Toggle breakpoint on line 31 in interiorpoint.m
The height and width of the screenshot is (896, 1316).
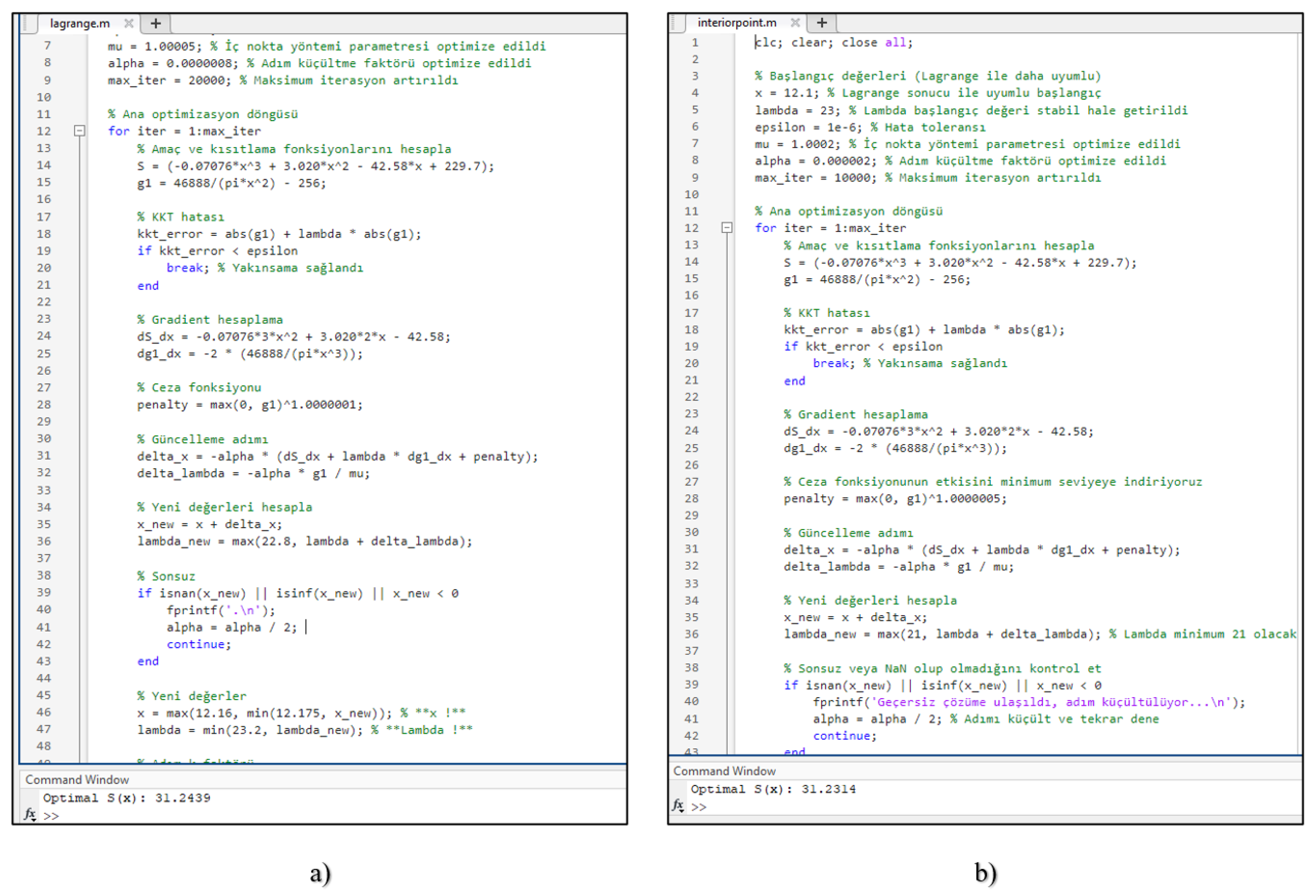[x=692, y=548]
